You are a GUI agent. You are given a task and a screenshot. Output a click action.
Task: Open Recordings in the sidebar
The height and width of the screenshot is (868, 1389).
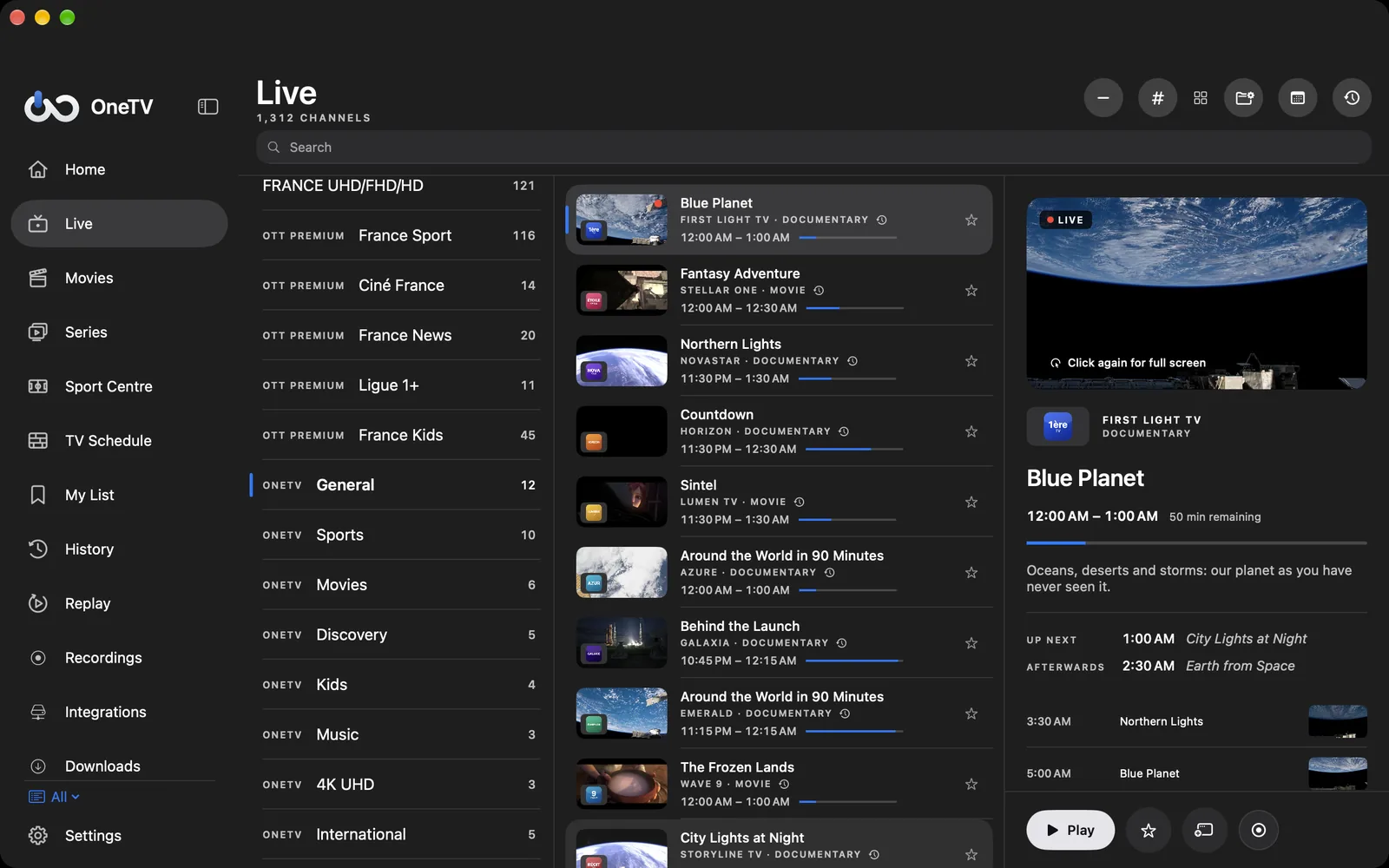coord(119,658)
